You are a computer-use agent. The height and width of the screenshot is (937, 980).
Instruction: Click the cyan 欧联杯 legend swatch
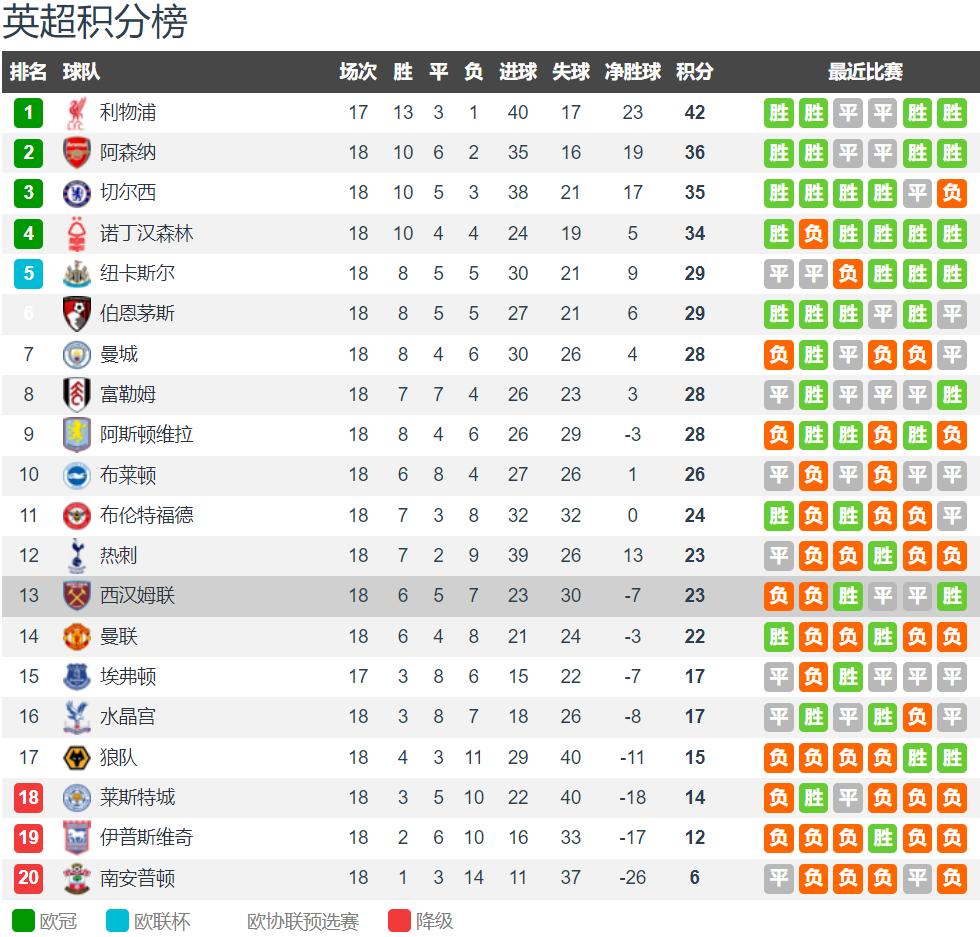118,921
